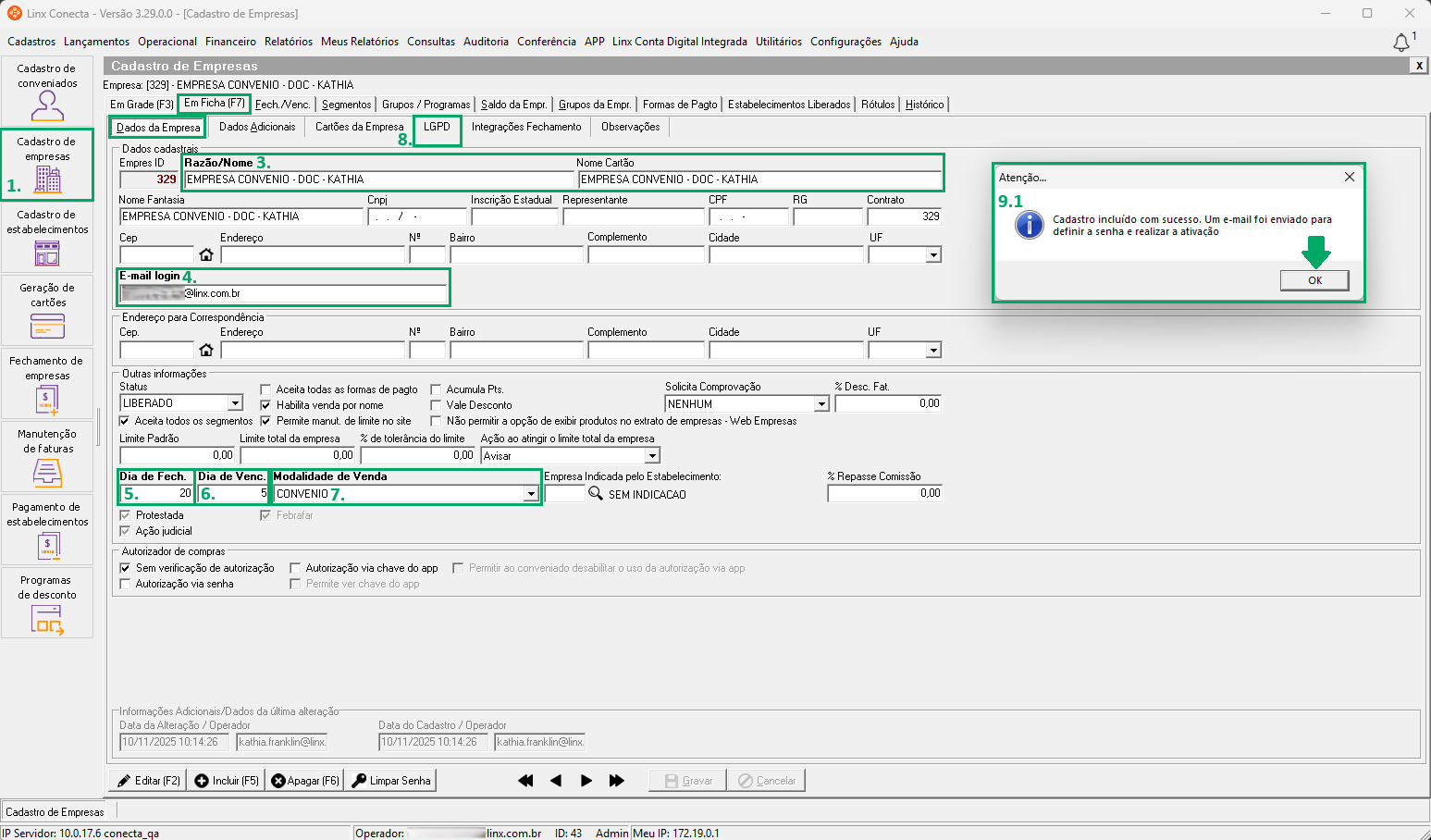The width and height of the screenshot is (1431, 840).
Task: Click the notification bell icon
Action: [1401, 43]
